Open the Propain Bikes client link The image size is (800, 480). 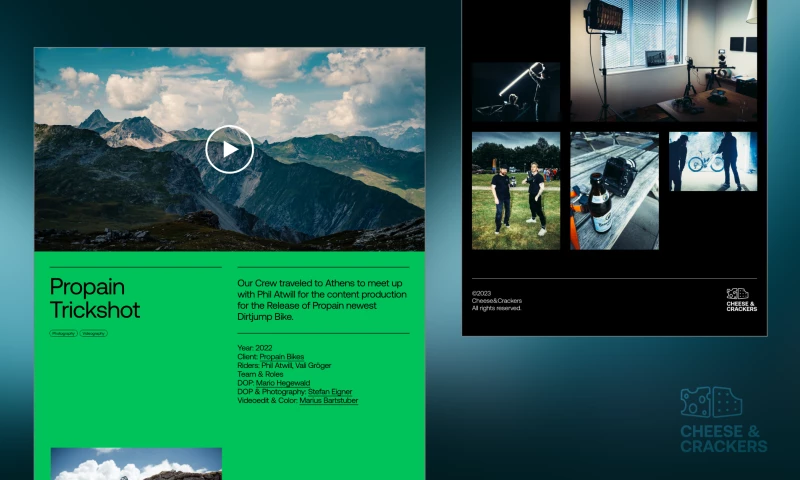point(281,357)
